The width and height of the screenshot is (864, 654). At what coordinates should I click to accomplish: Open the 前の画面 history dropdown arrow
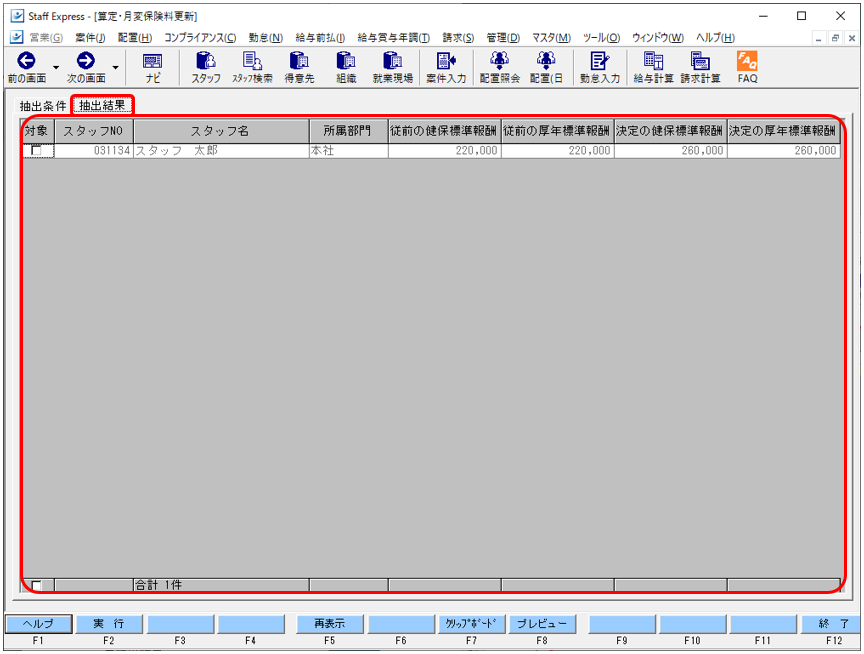coord(56,68)
